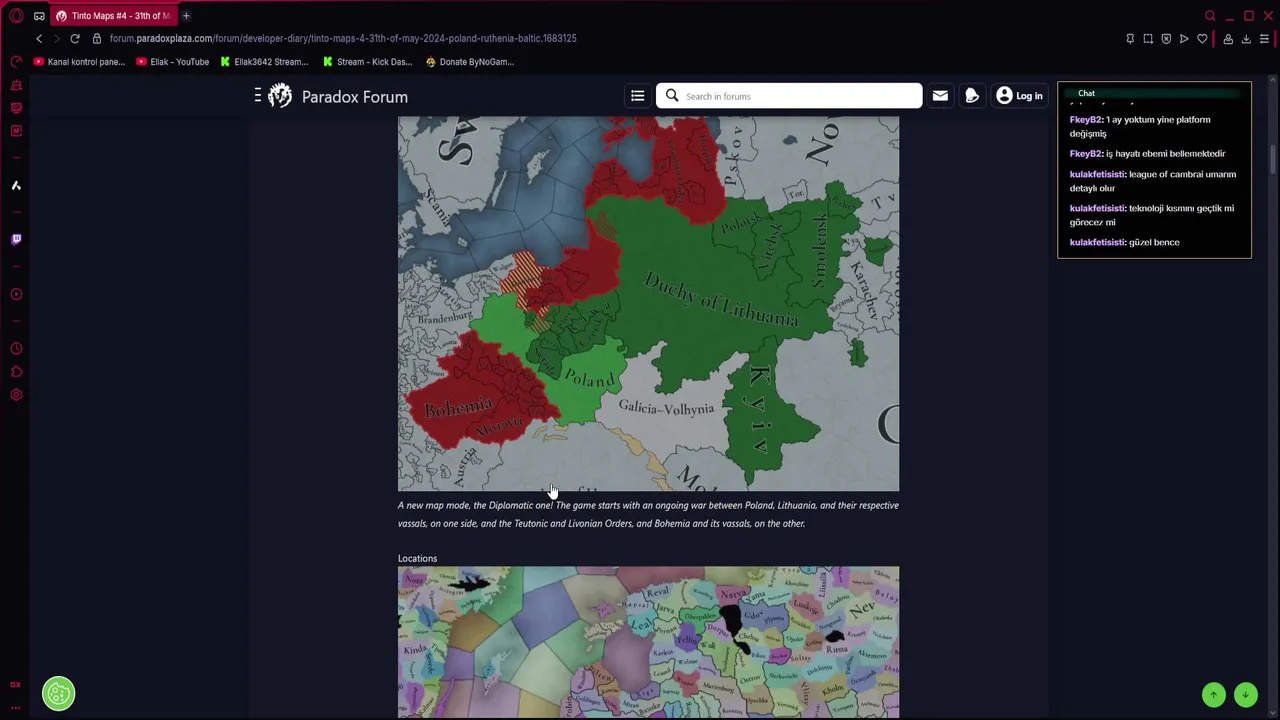Open Twitch panel in the sidebar
This screenshot has height=720, width=1280.
pyautogui.click(x=16, y=240)
